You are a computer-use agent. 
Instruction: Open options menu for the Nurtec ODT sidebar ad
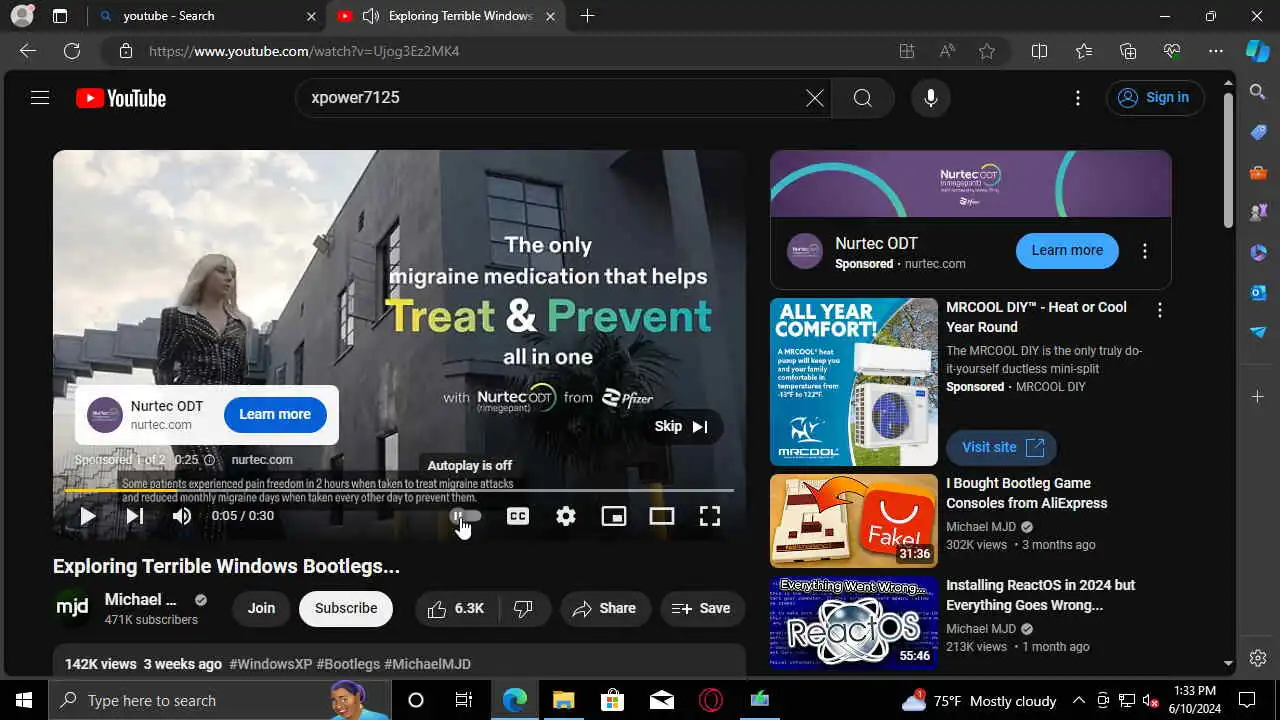[1145, 251]
